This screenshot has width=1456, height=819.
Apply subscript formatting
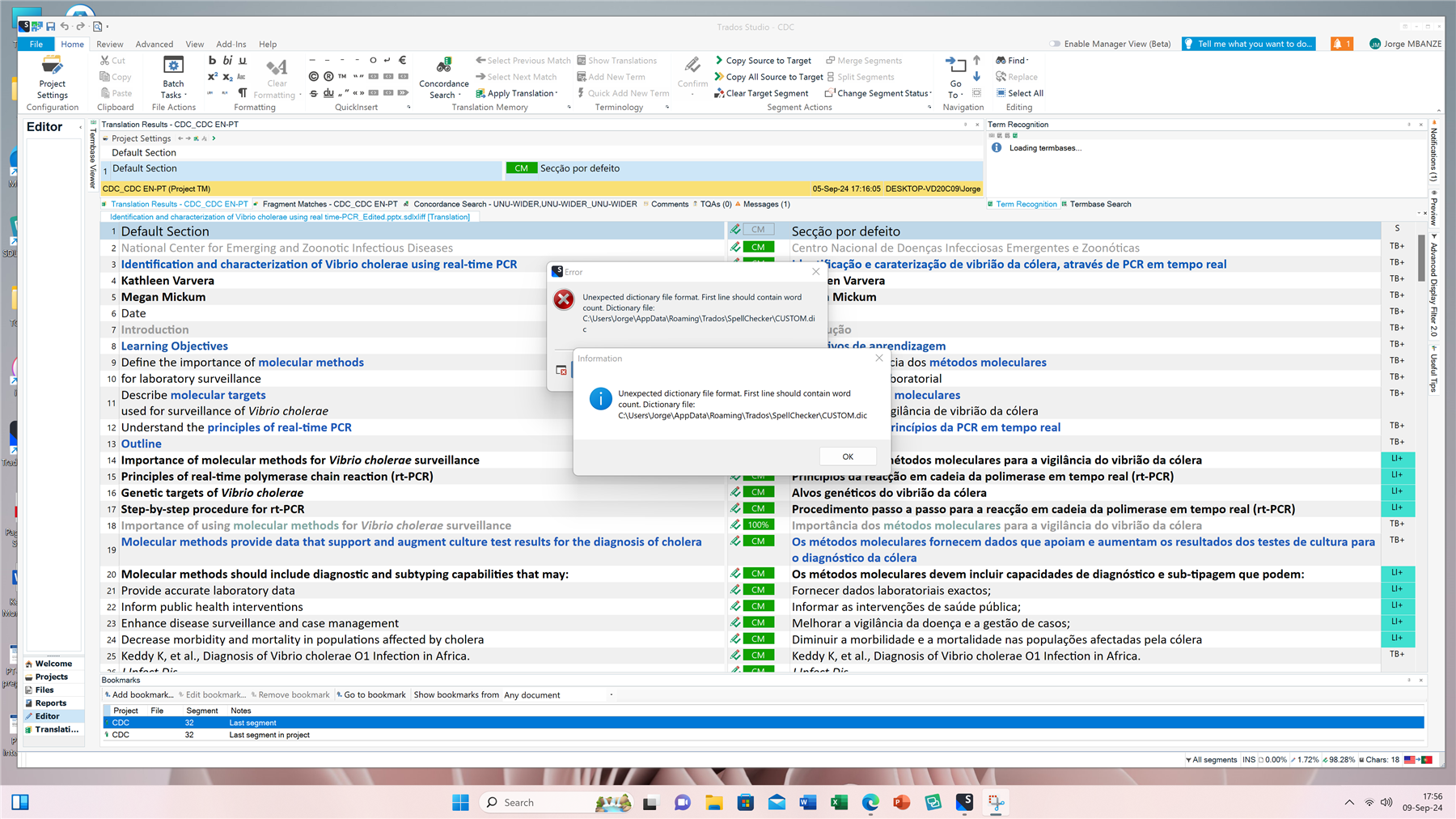pyautogui.click(x=227, y=77)
